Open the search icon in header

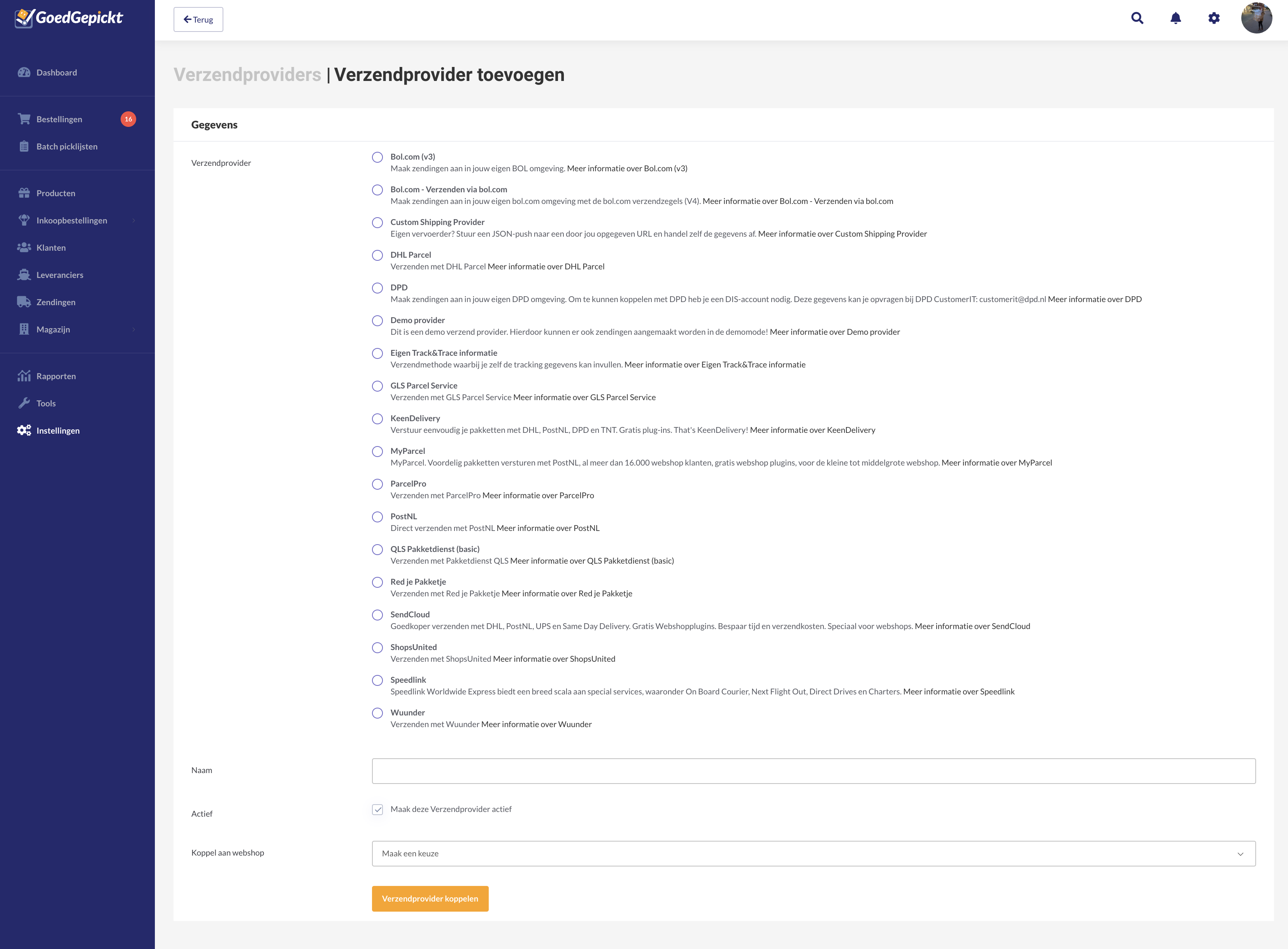pyautogui.click(x=1137, y=18)
